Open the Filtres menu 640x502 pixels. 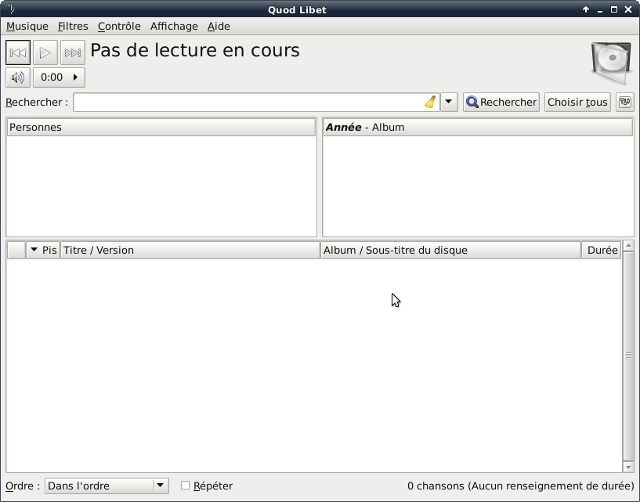[73, 26]
